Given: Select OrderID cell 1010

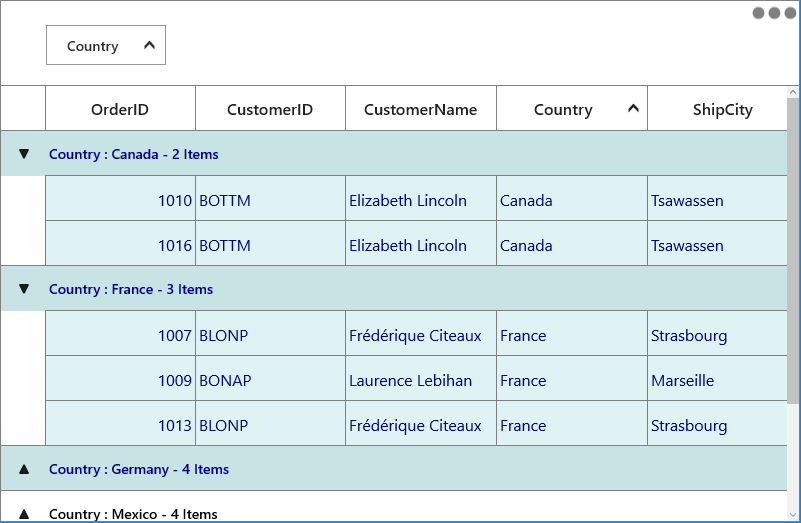Looking at the screenshot, I should click(x=120, y=199).
